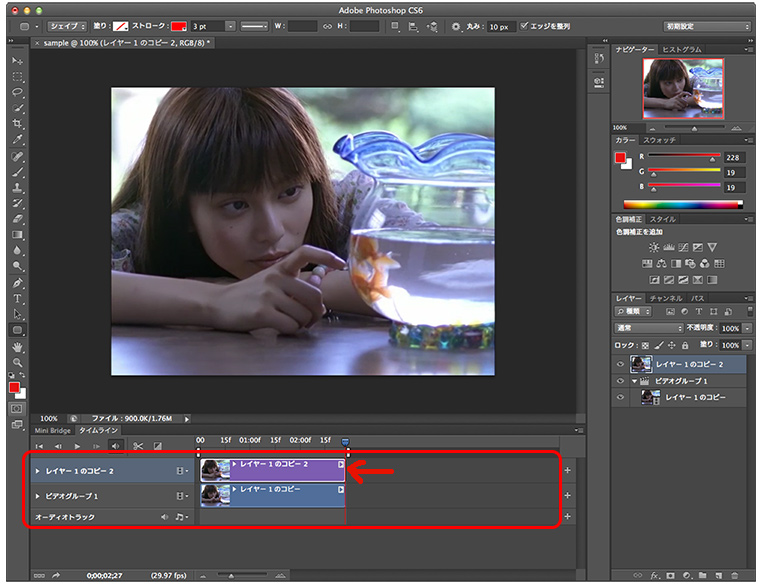
Task: Select the Gradient tool
Action: click(17, 235)
